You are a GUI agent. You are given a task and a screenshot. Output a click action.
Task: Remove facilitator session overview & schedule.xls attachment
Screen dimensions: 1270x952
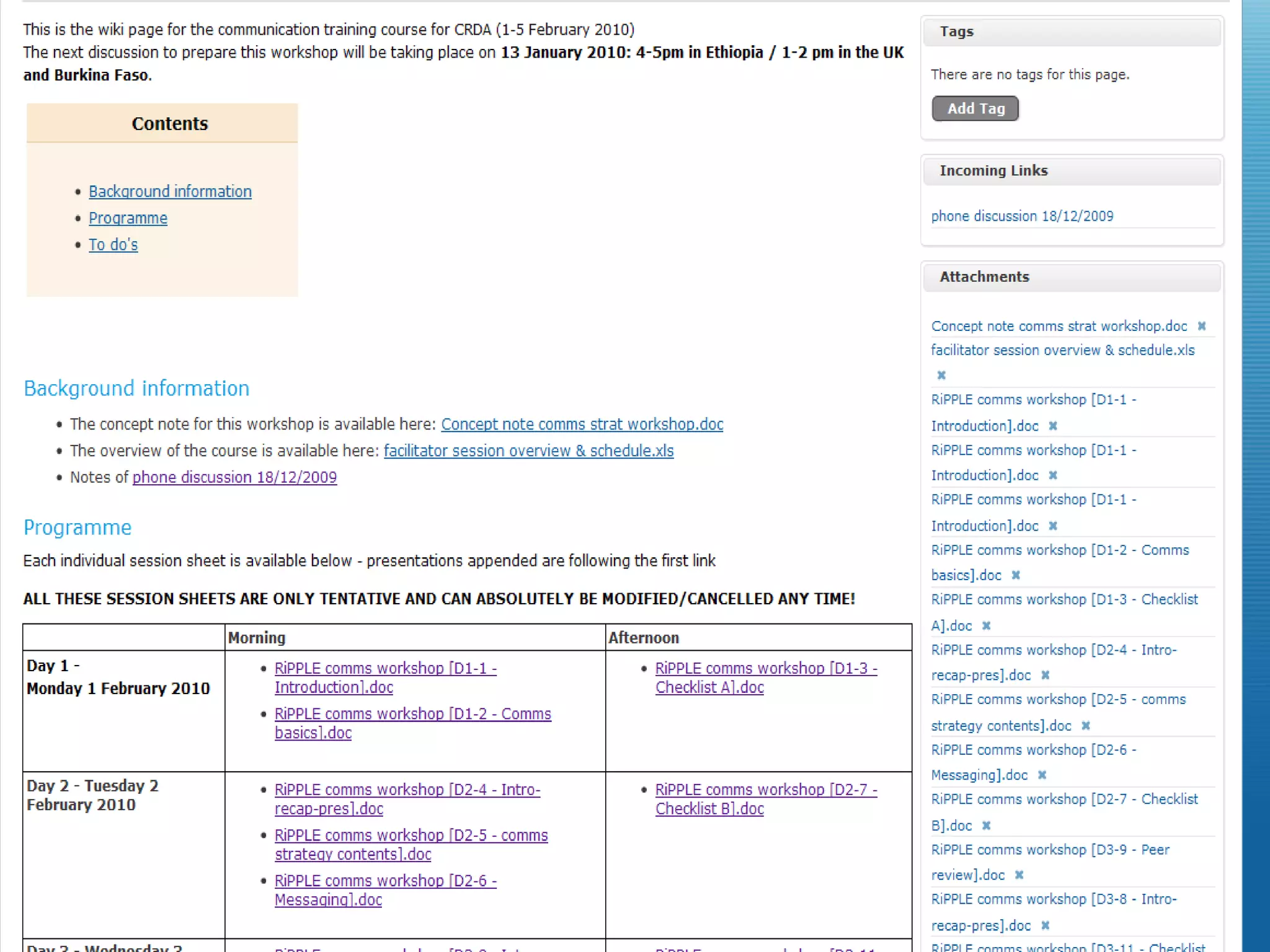click(x=941, y=375)
